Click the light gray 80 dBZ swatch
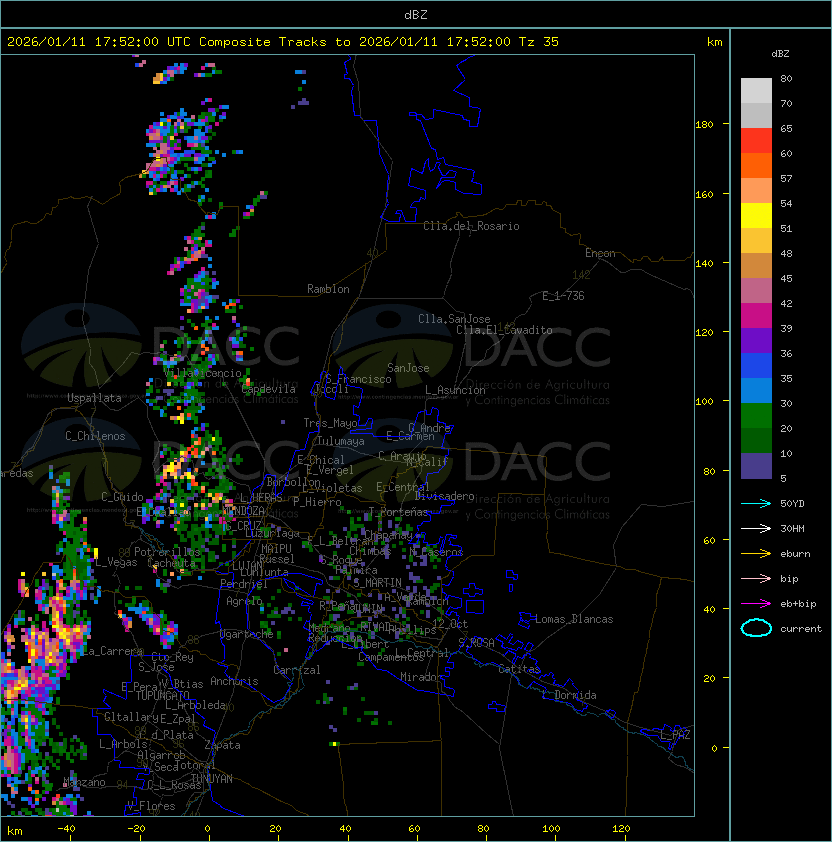 click(756, 90)
